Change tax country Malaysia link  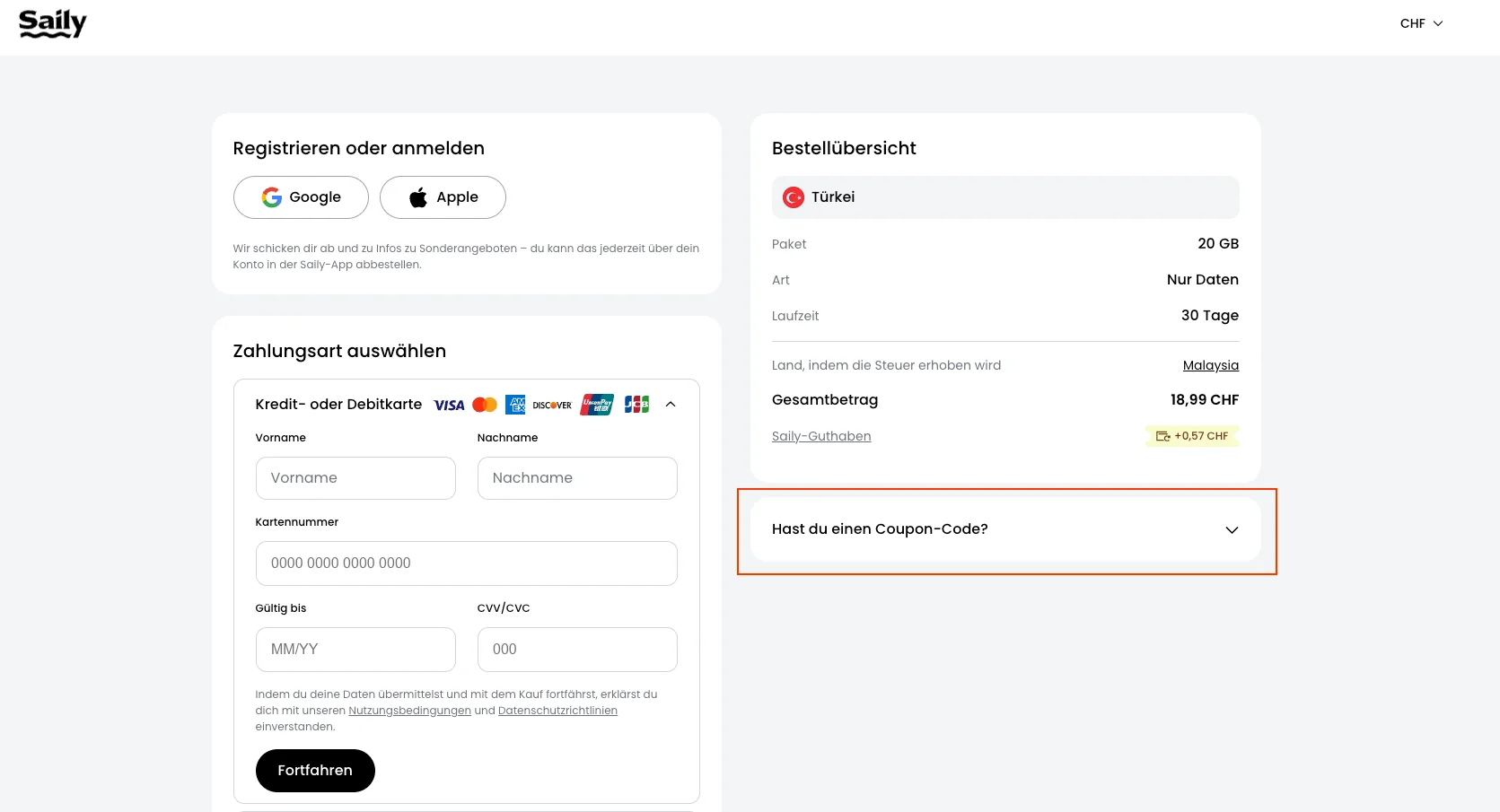[x=1210, y=365]
